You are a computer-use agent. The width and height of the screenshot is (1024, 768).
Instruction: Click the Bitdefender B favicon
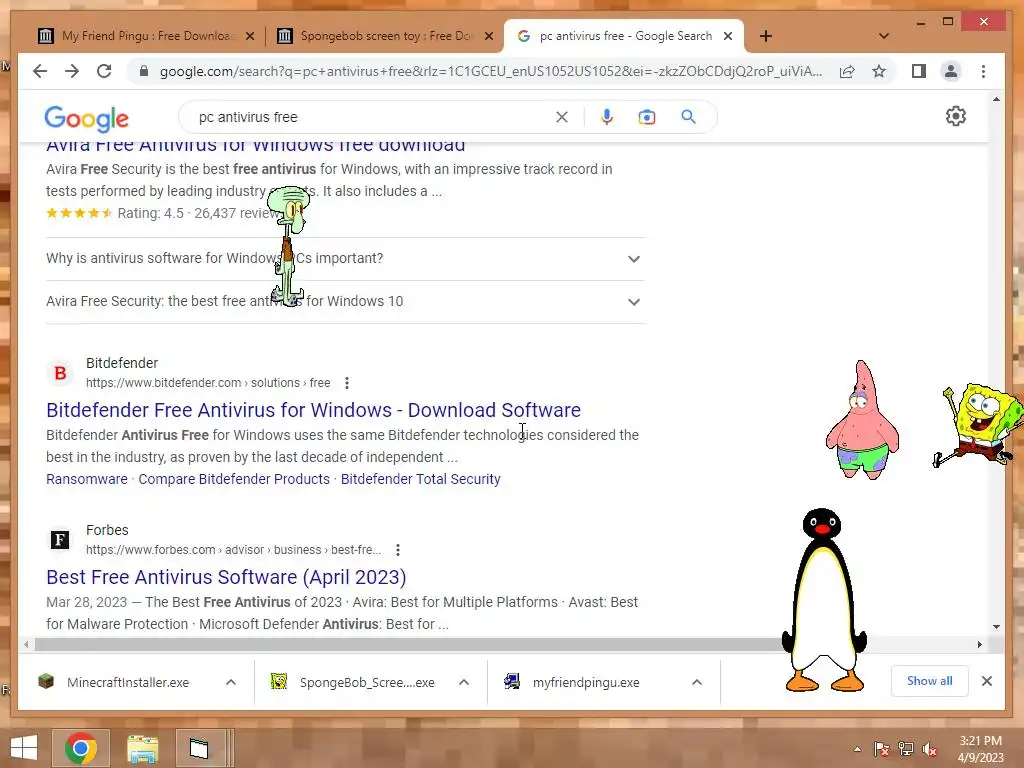coord(60,373)
